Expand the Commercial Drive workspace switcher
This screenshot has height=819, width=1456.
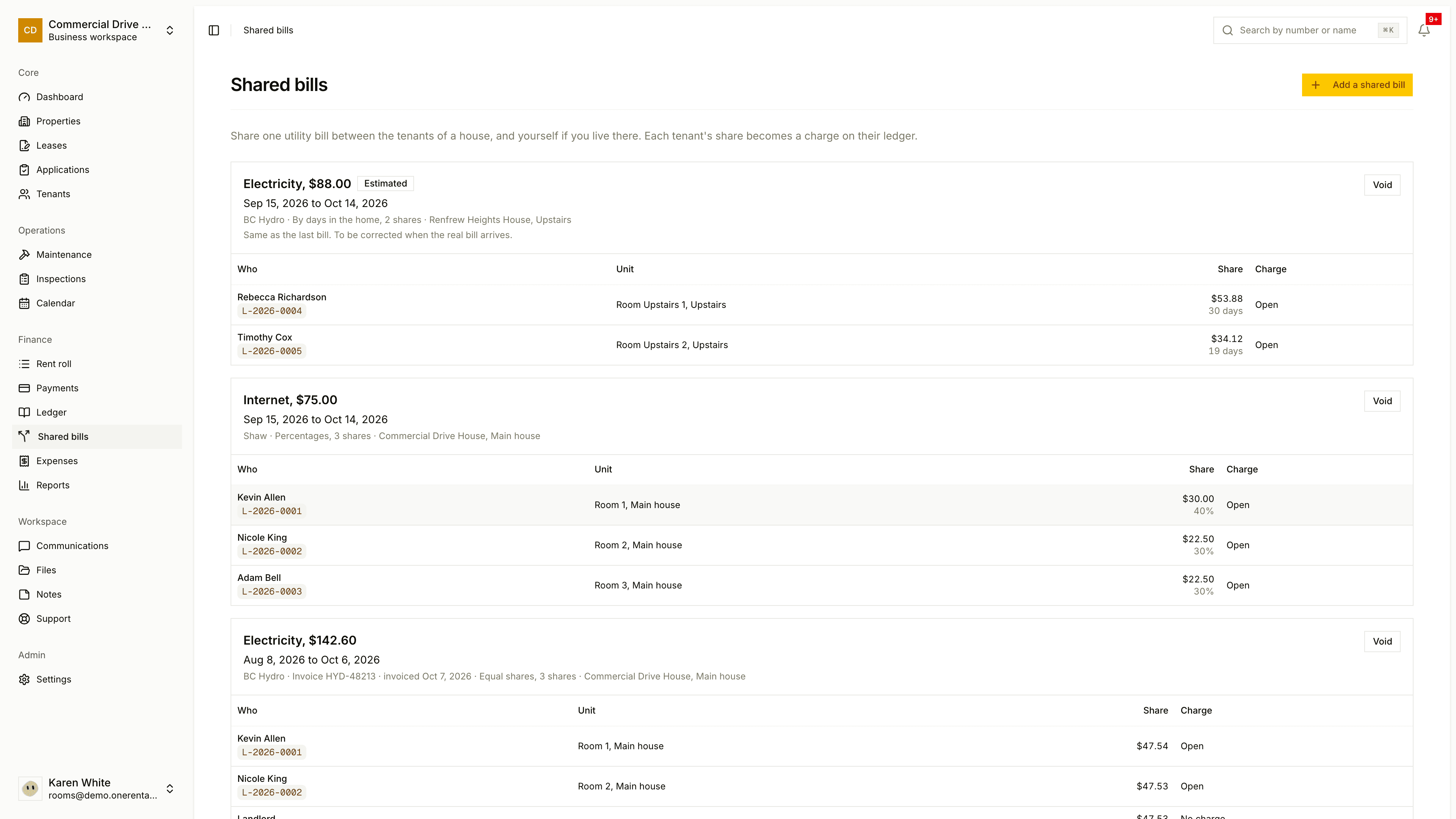97,30
